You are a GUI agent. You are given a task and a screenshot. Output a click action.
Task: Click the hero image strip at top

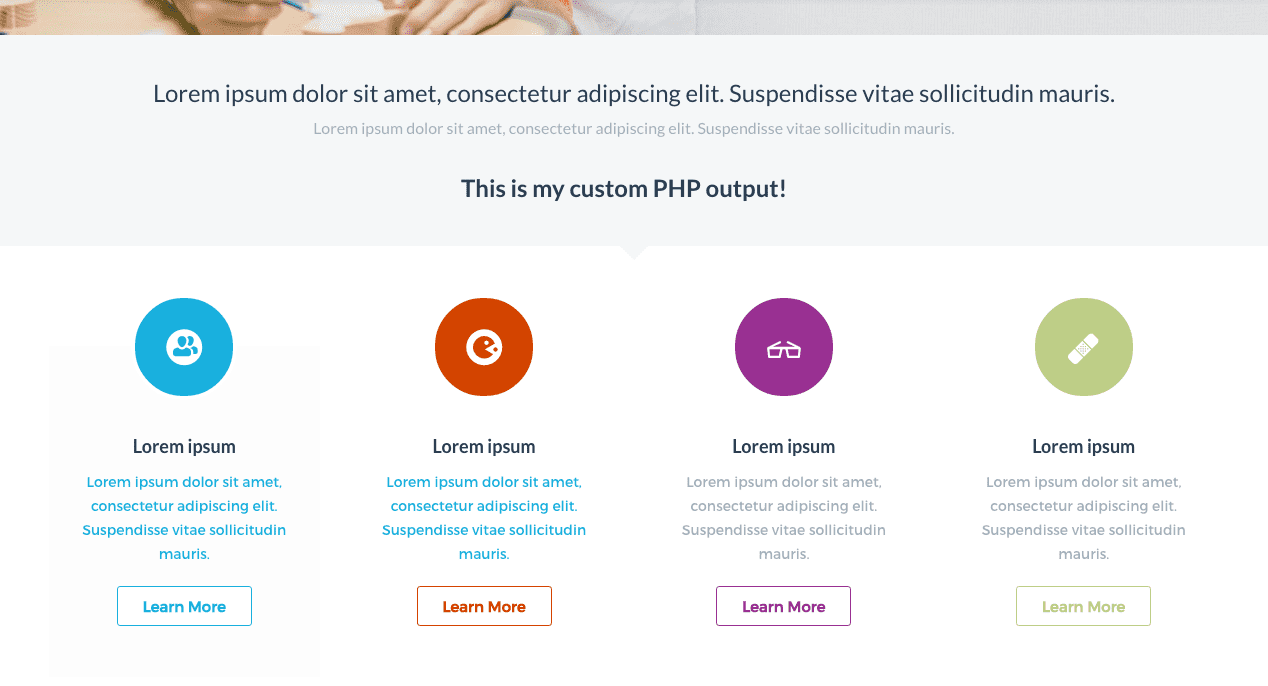coord(634,17)
